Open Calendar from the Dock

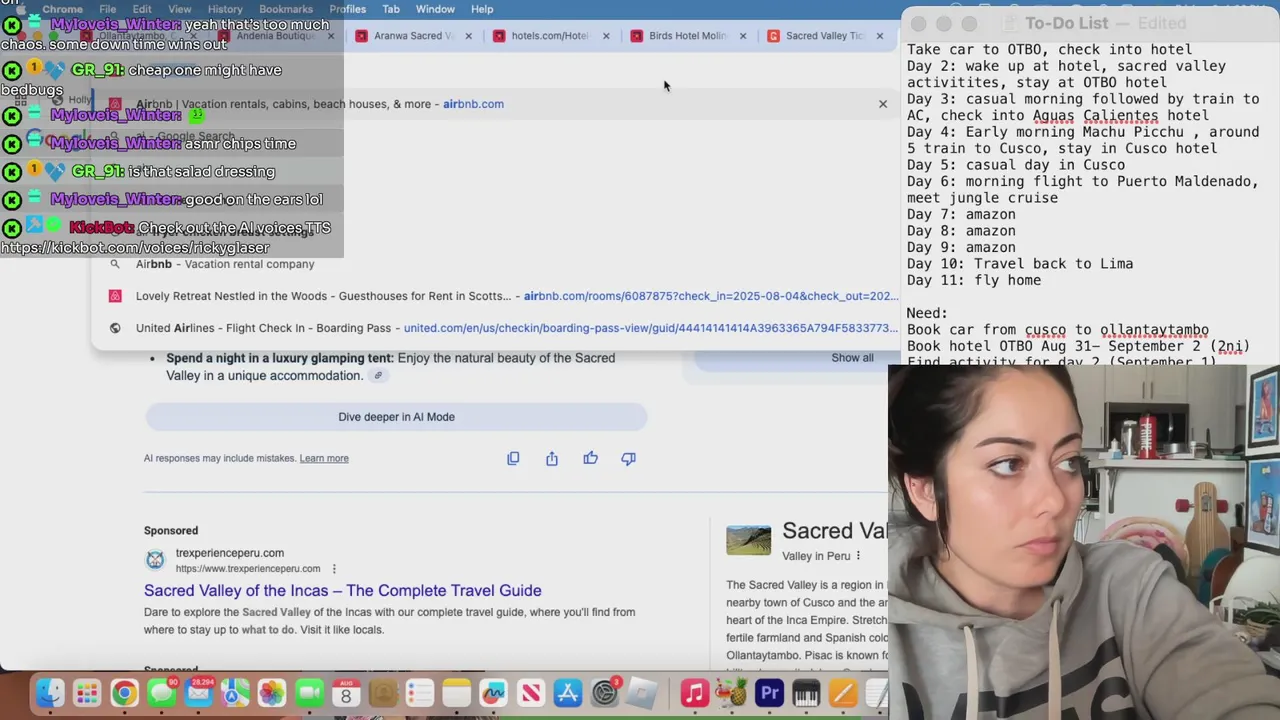click(346, 693)
